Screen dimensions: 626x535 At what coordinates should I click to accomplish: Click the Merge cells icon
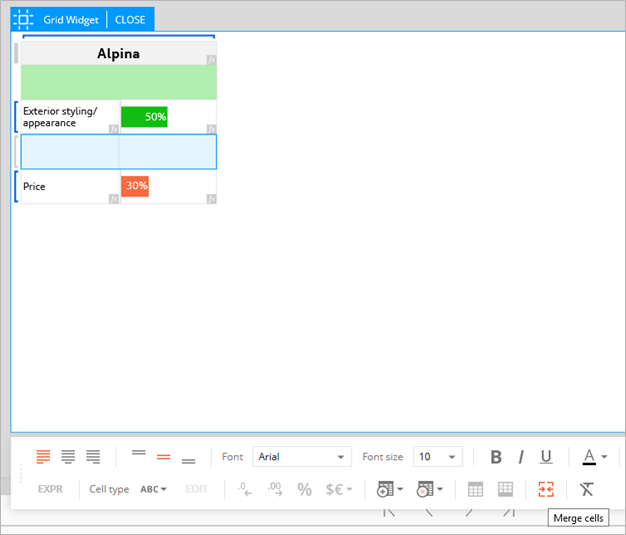coord(546,489)
